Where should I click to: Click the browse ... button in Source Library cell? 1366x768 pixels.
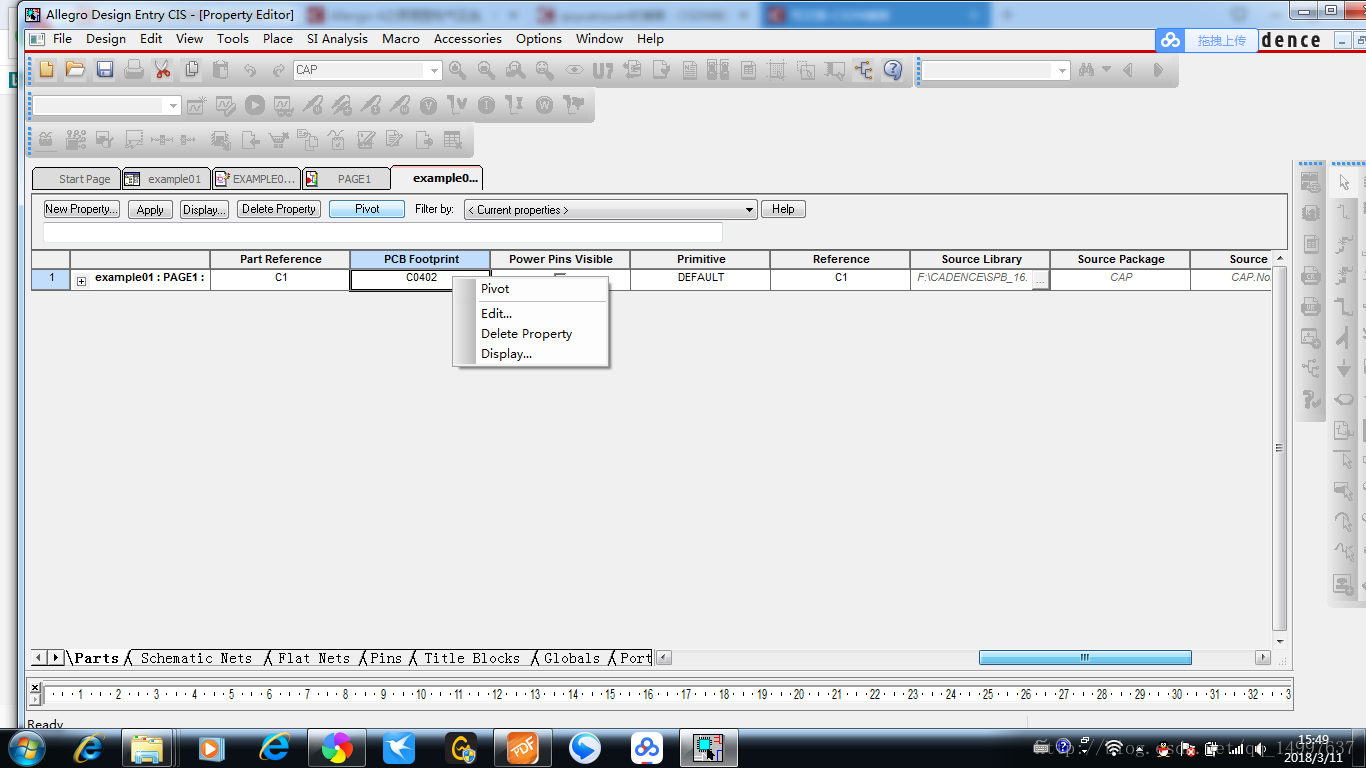tap(1040, 280)
